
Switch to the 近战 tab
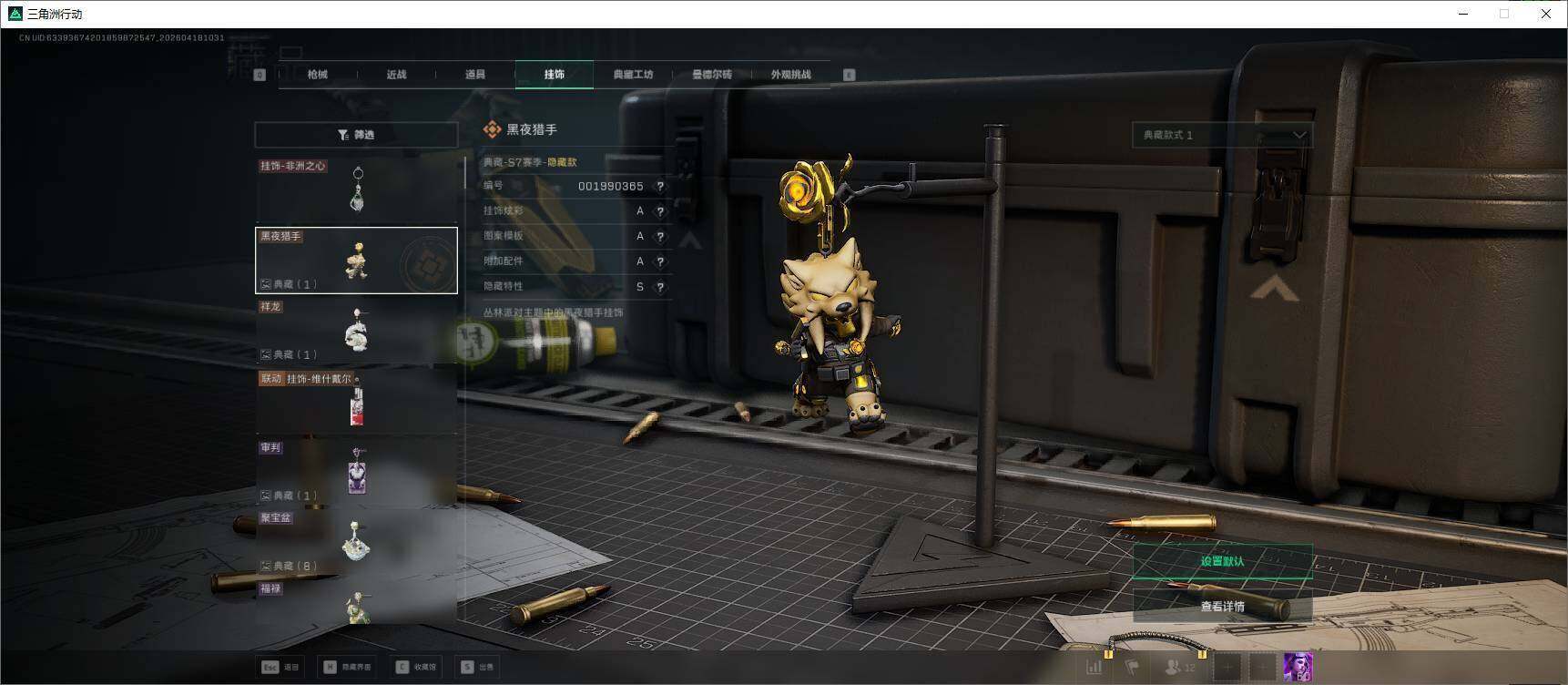(x=396, y=75)
